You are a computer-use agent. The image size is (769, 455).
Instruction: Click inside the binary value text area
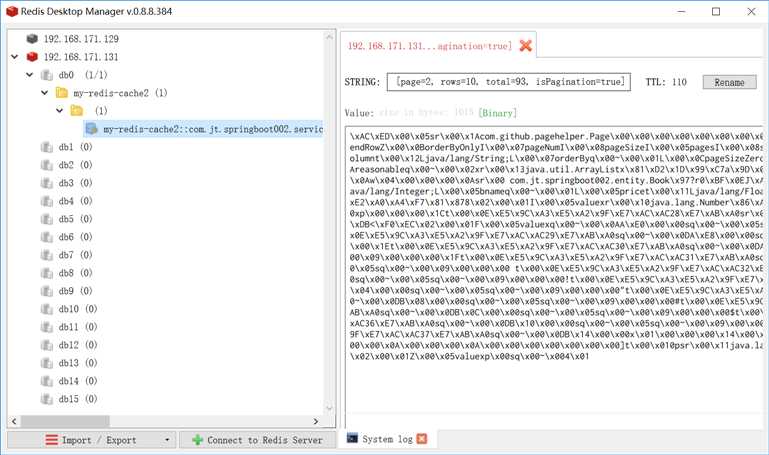[x=554, y=275]
